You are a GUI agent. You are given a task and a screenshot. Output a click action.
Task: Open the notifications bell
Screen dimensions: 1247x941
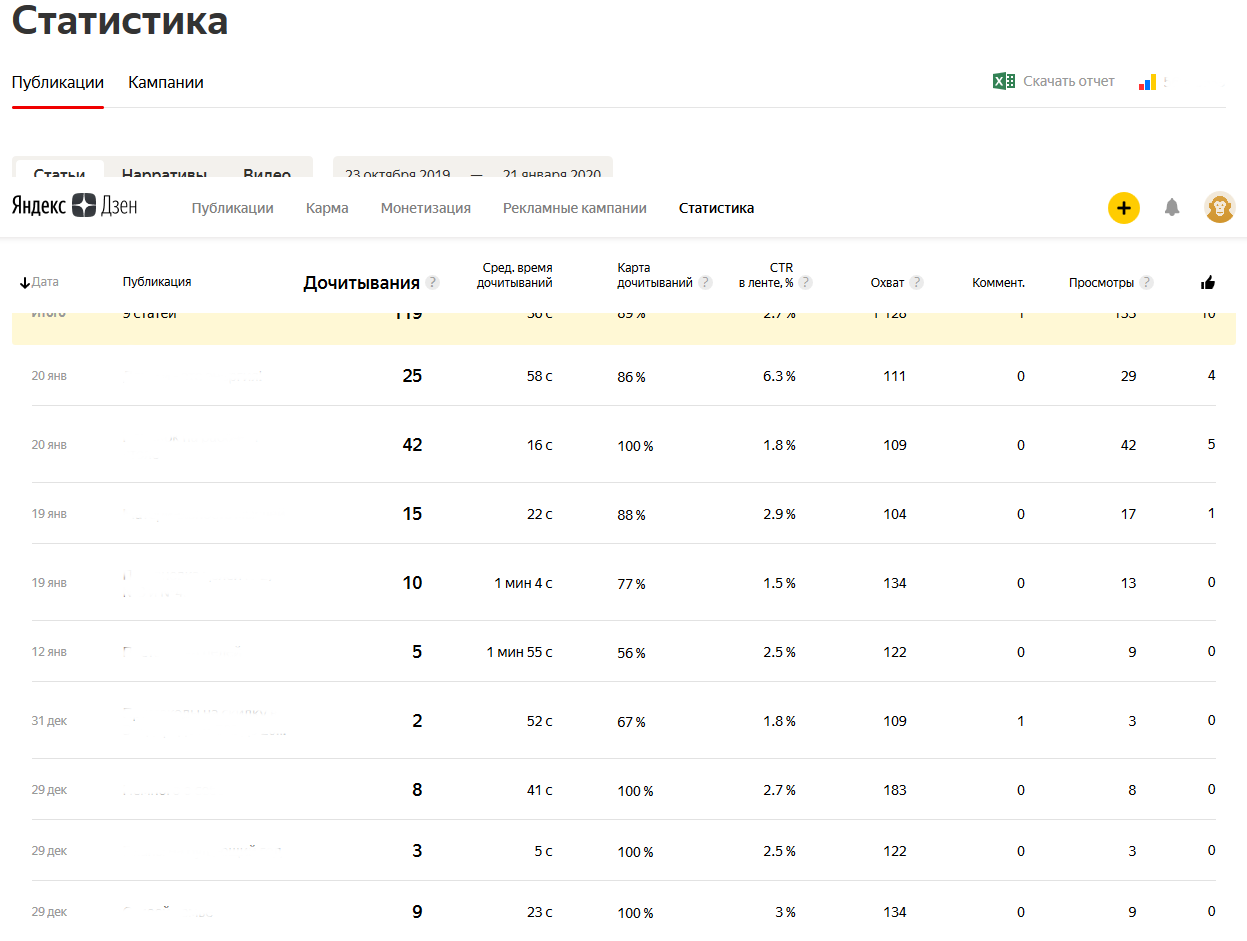[1172, 208]
